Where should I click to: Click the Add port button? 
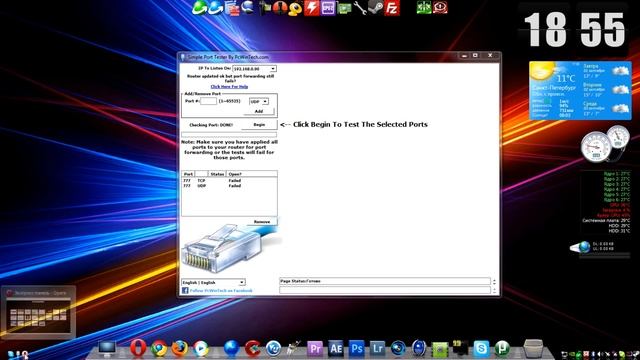click(x=259, y=111)
